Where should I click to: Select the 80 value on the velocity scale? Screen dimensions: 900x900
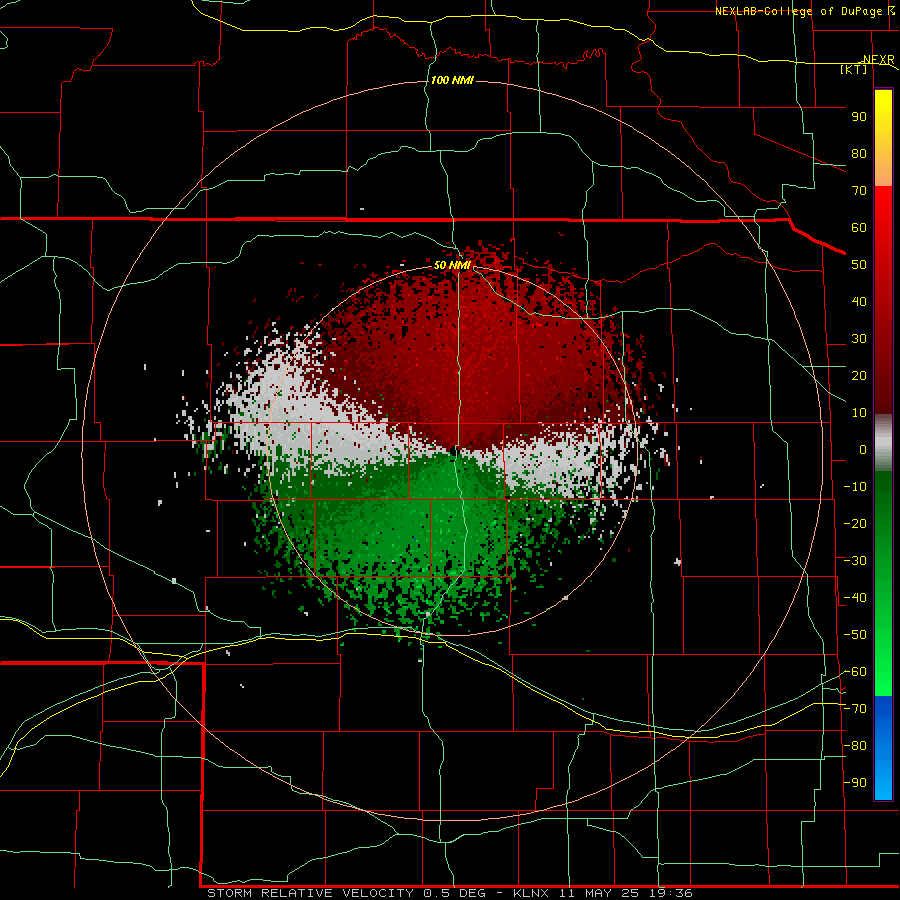click(x=859, y=154)
